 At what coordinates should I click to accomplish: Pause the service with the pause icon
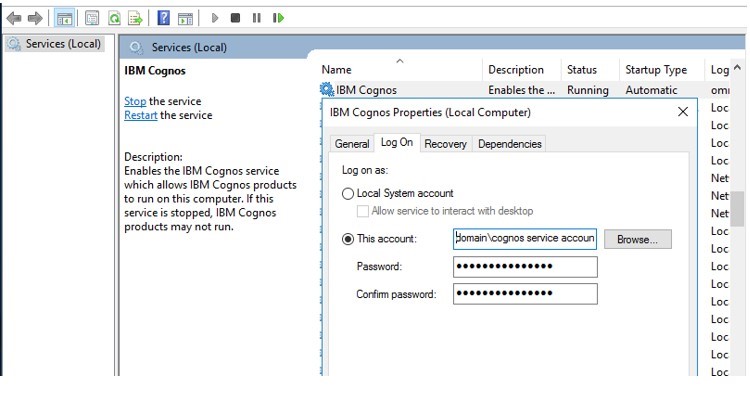tap(257, 18)
